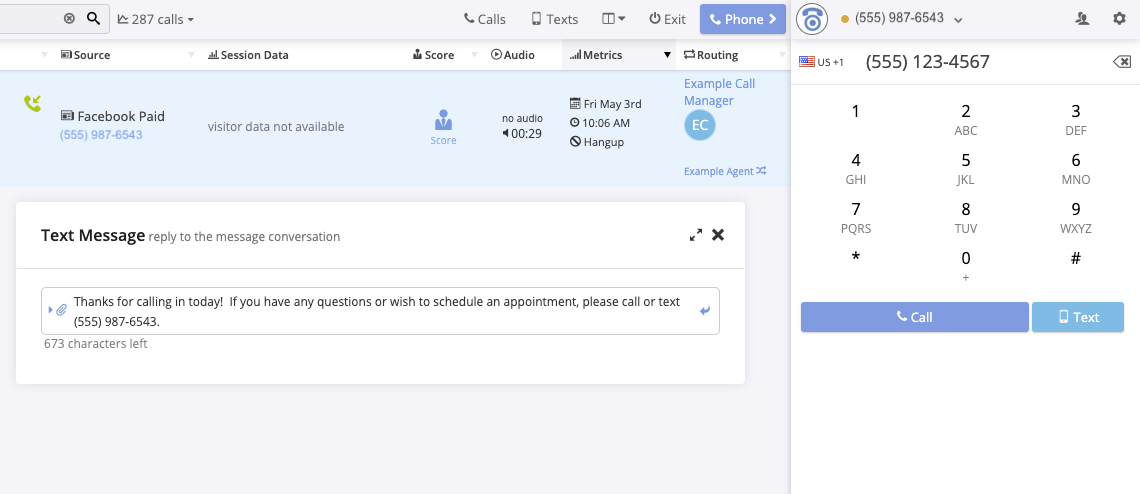
Task: Open softphone settings gear
Action: [1119, 19]
